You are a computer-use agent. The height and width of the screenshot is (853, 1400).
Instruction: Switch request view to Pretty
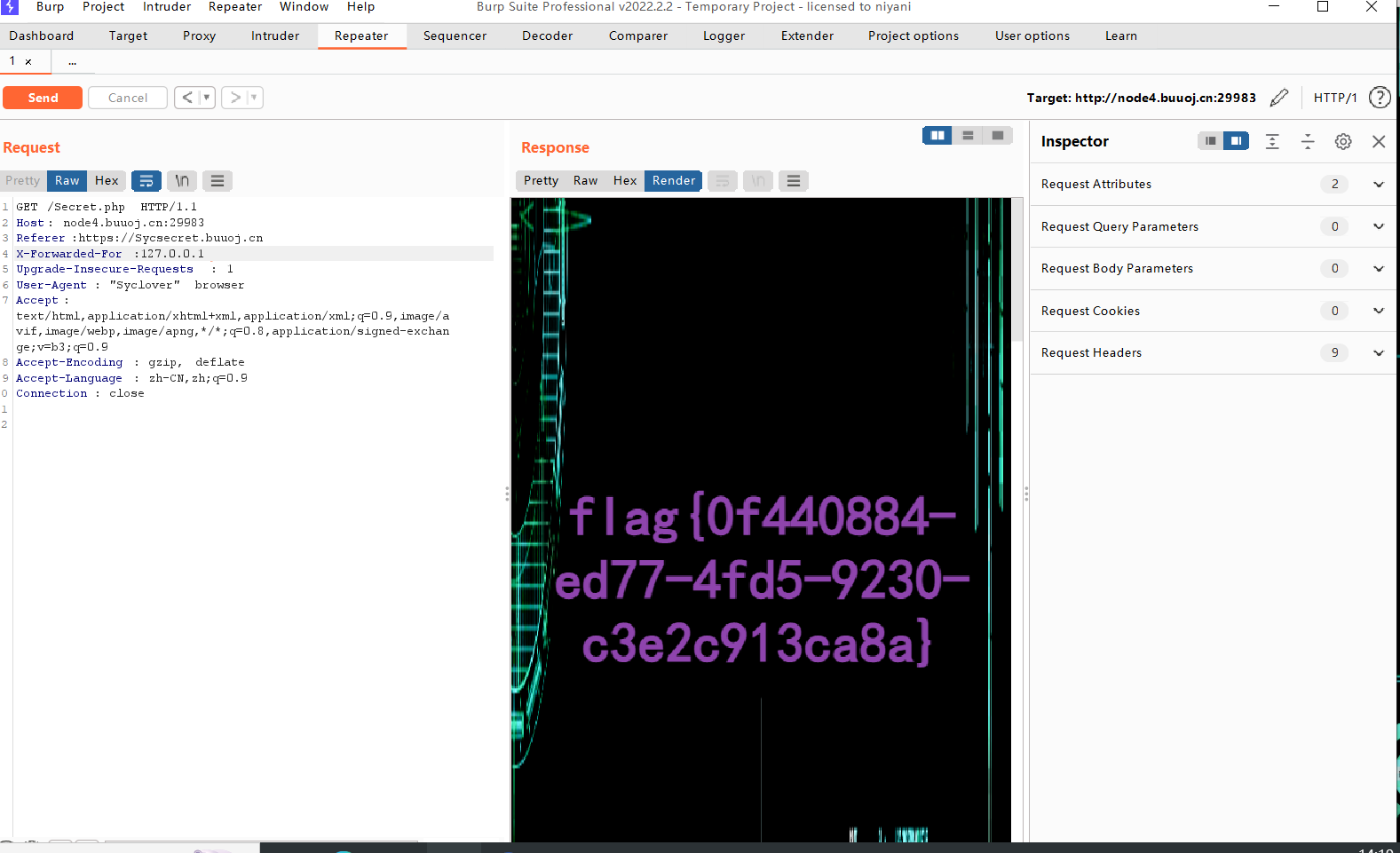click(x=23, y=180)
